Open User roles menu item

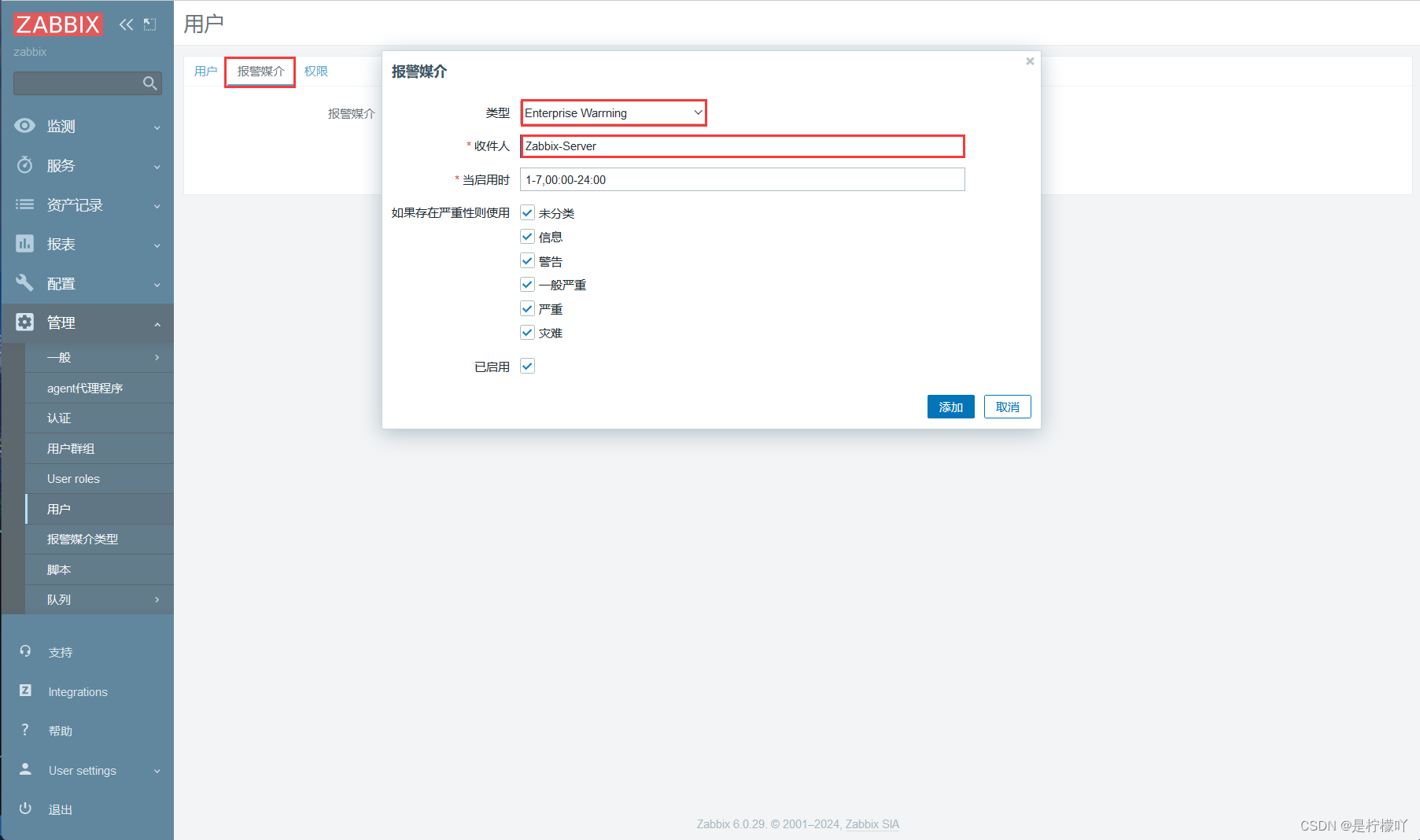tap(99, 479)
